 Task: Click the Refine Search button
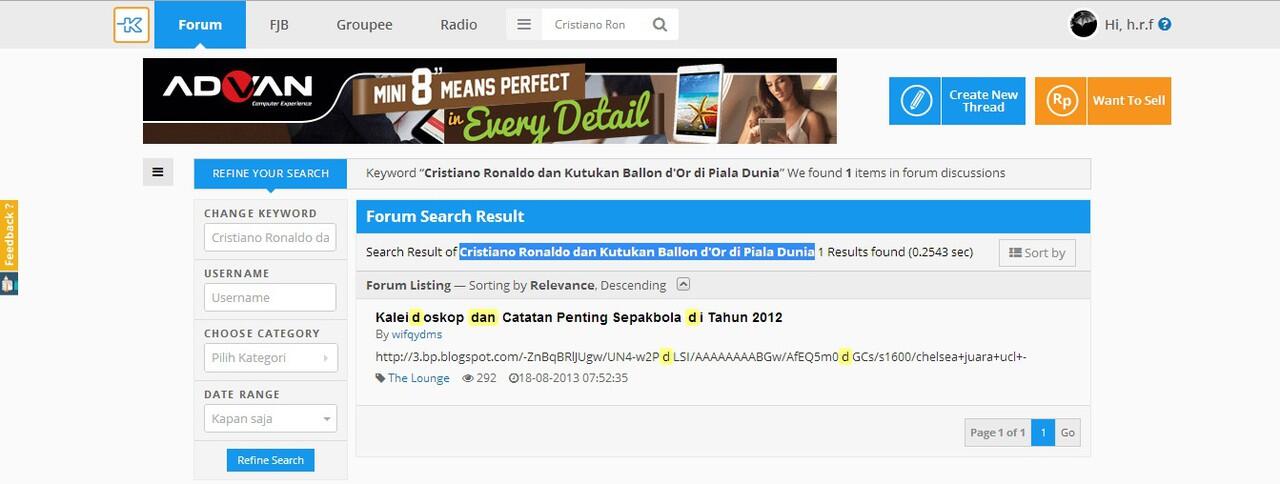[x=270, y=460]
